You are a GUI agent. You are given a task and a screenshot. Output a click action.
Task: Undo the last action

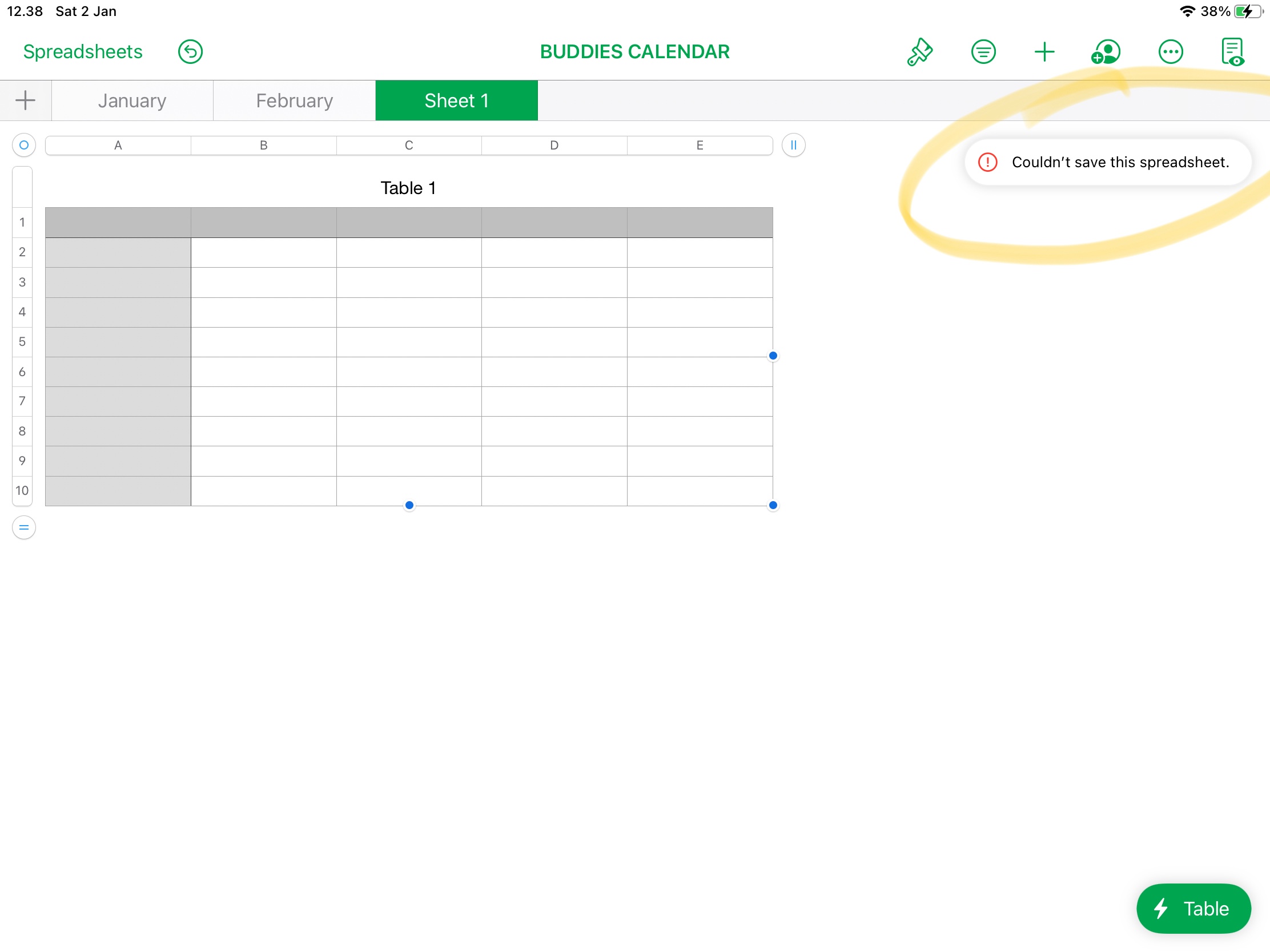coord(190,51)
